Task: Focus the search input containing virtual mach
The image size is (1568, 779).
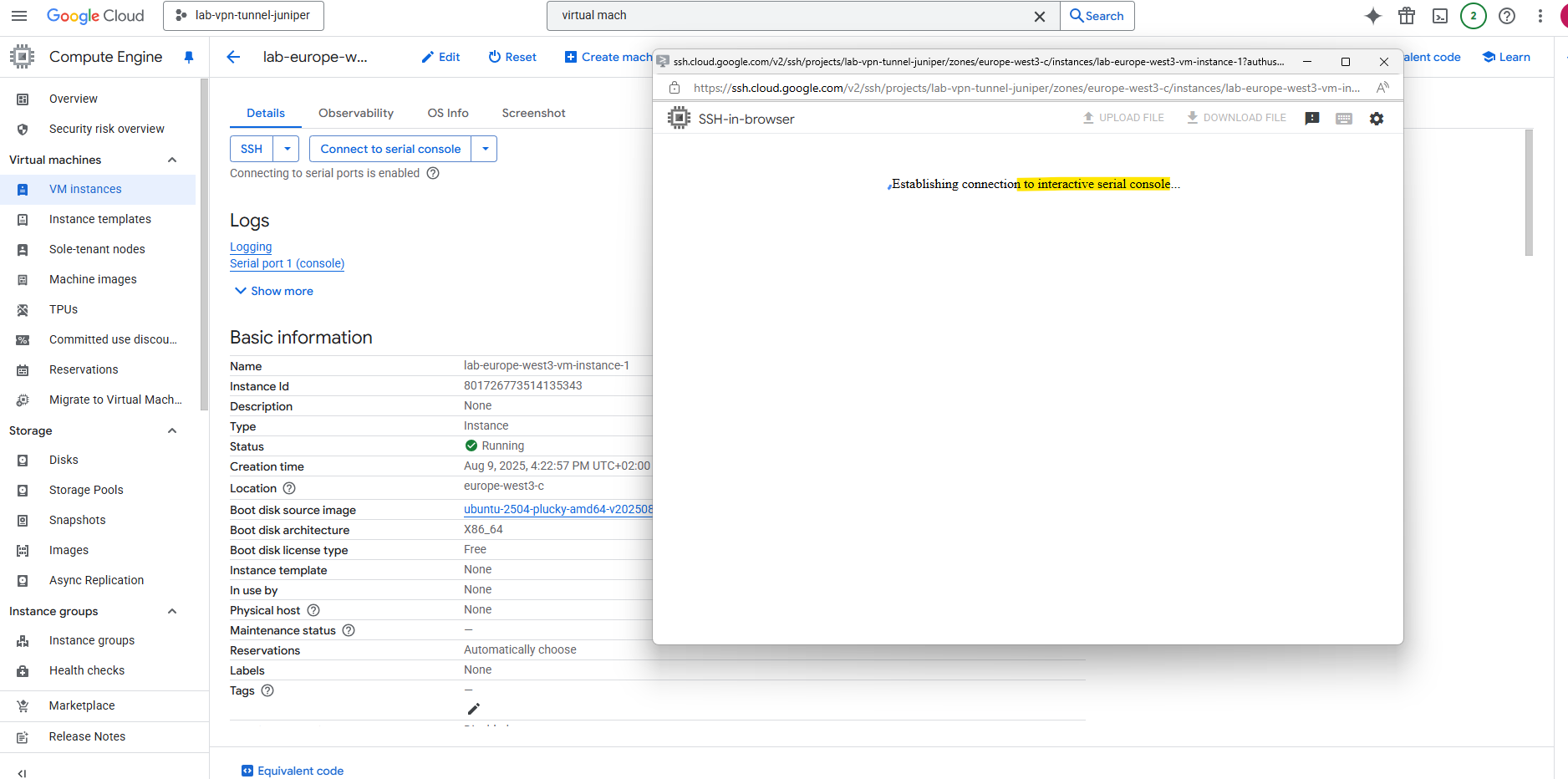Action: [x=790, y=16]
